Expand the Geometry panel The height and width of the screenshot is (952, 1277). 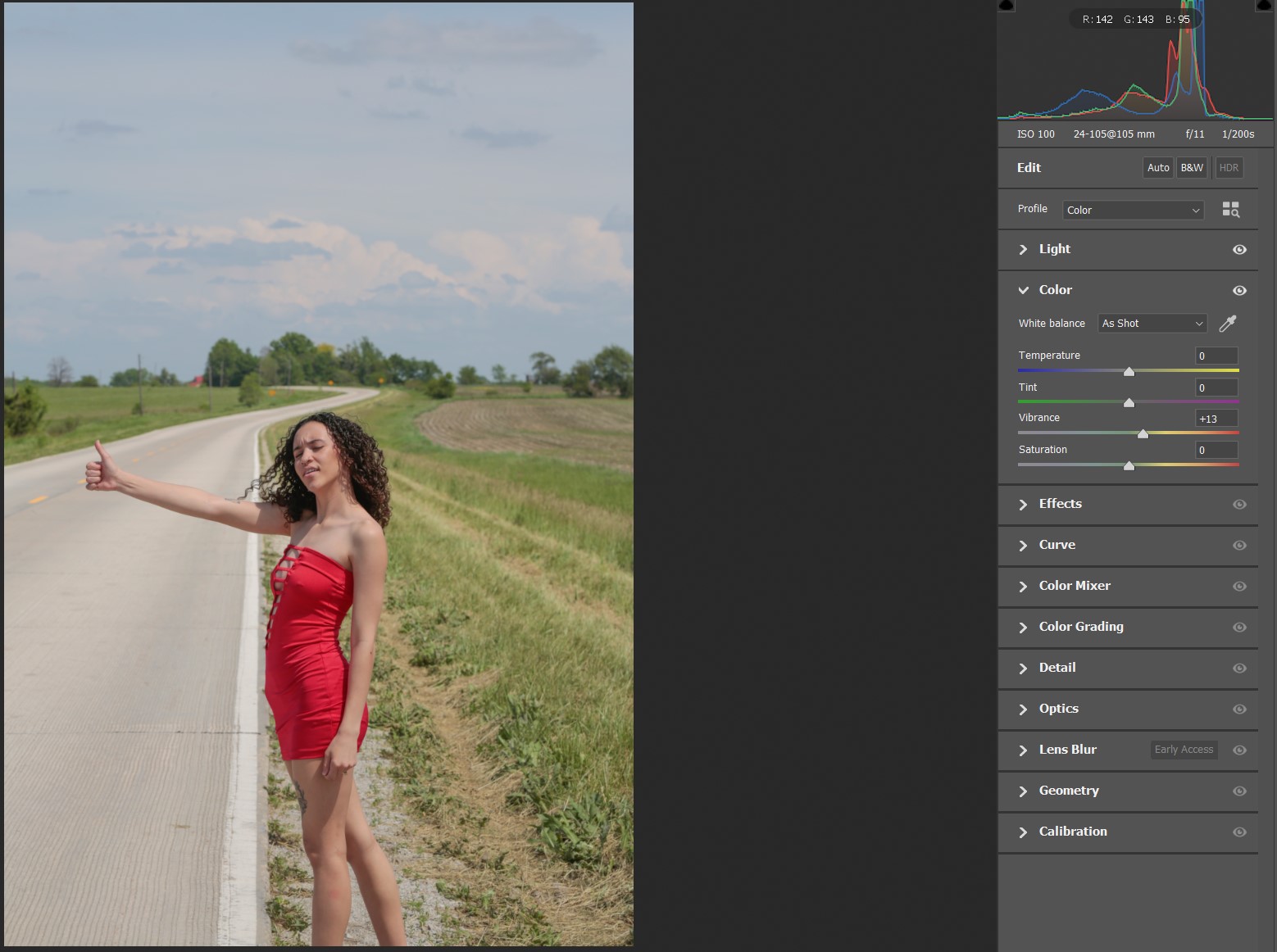pos(1023,791)
